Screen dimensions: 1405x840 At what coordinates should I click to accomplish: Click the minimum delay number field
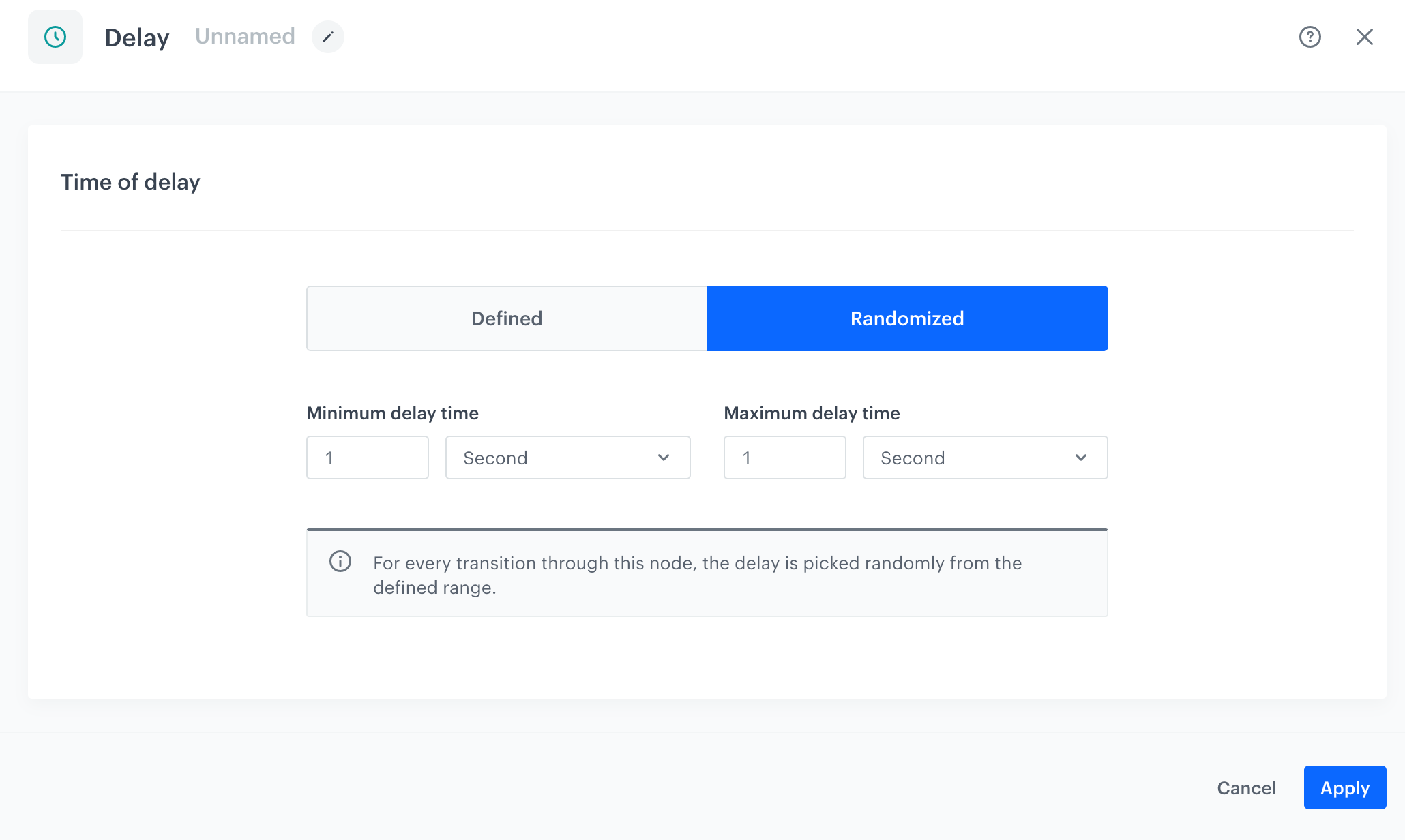coord(367,457)
